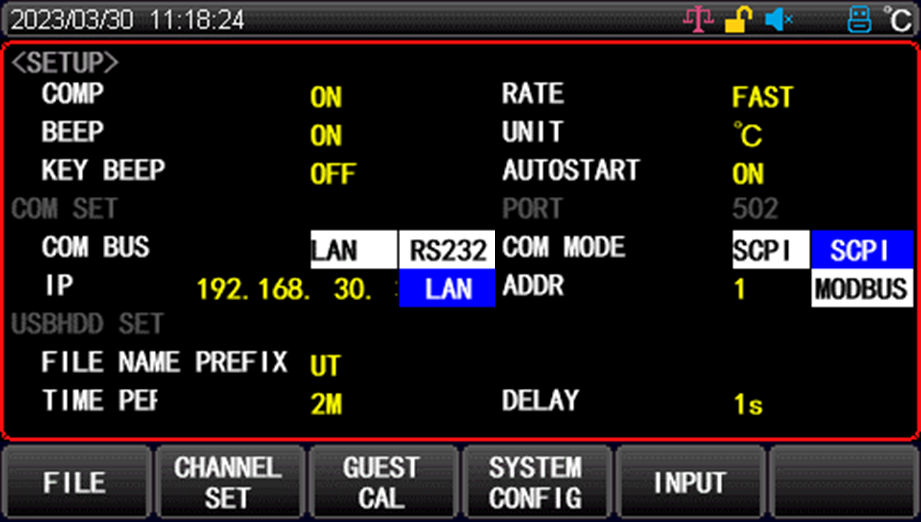Choose blue SCPI option in COM MODE list

click(862, 250)
